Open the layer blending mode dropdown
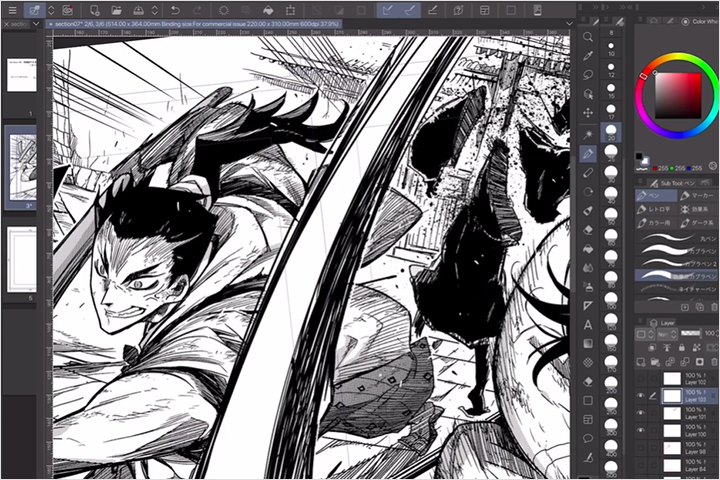The height and width of the screenshot is (480, 720). (x=666, y=334)
